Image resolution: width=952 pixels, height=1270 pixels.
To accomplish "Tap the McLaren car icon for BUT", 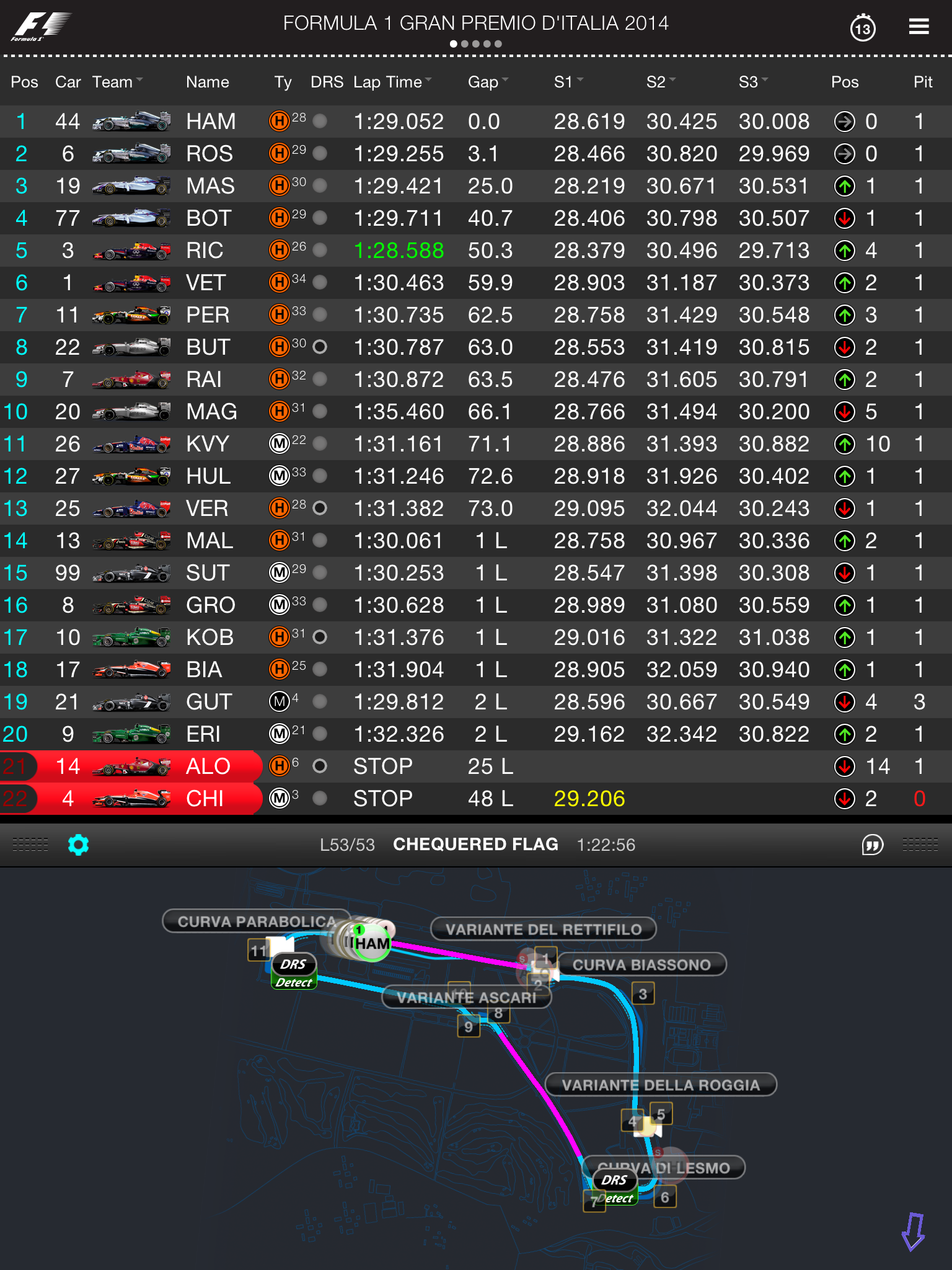I will tap(131, 347).
